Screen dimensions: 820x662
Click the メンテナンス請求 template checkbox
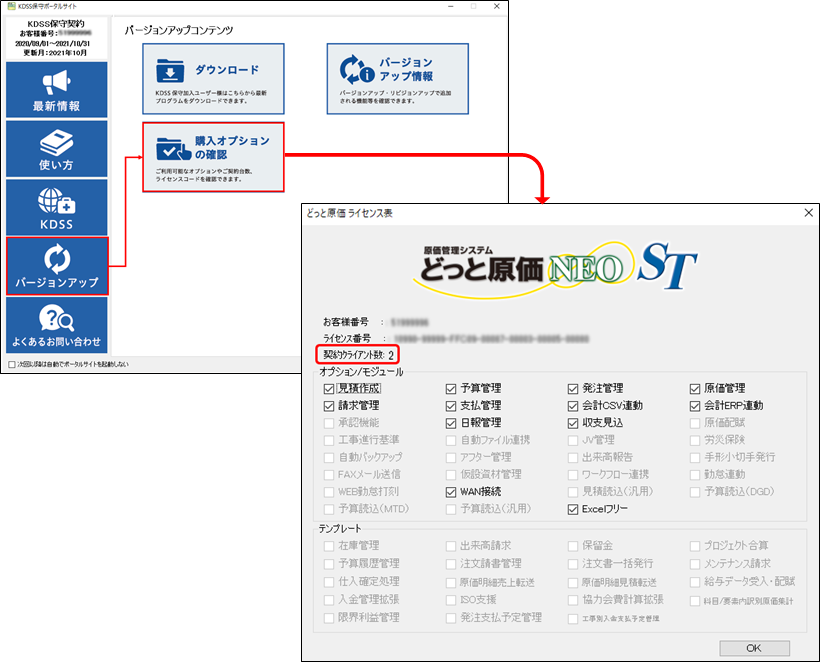point(694,565)
